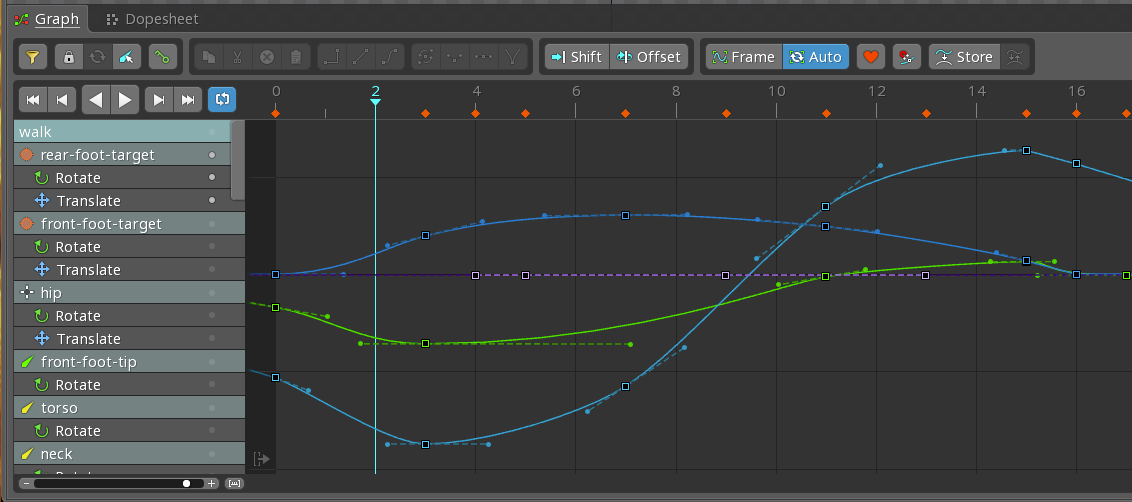Jump to the first frame

point(32,100)
